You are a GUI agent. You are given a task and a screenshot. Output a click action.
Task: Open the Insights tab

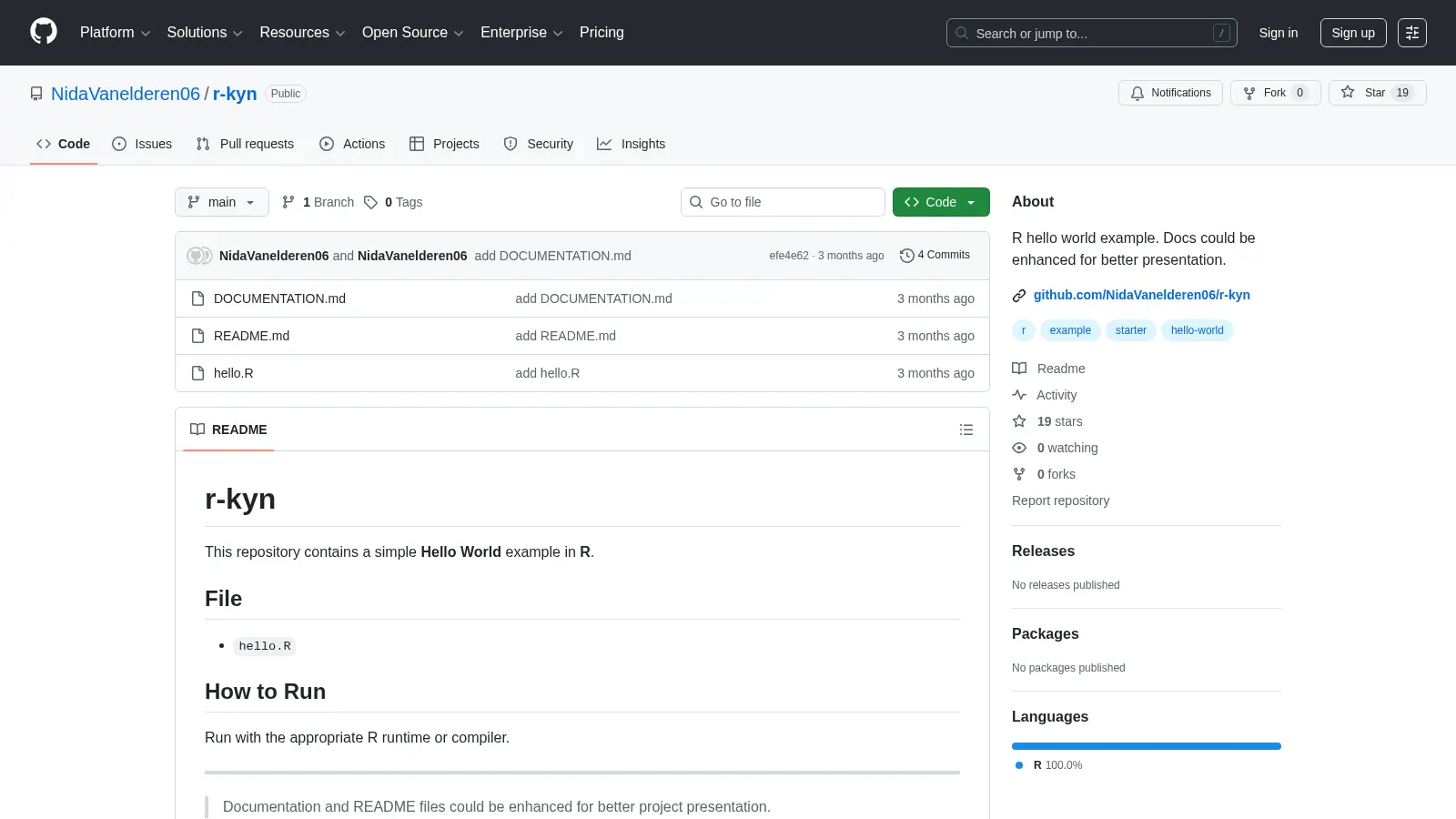coord(632,144)
